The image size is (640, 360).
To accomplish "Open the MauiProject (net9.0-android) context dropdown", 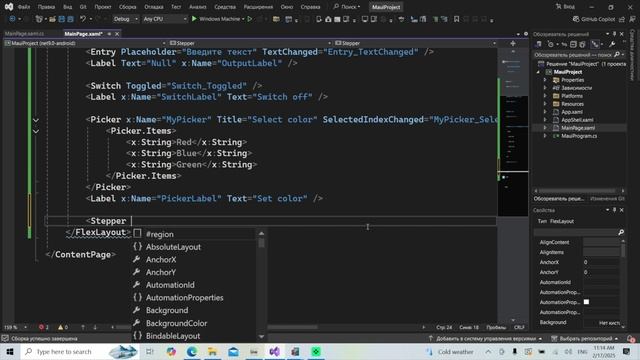I will (x=86, y=43).
